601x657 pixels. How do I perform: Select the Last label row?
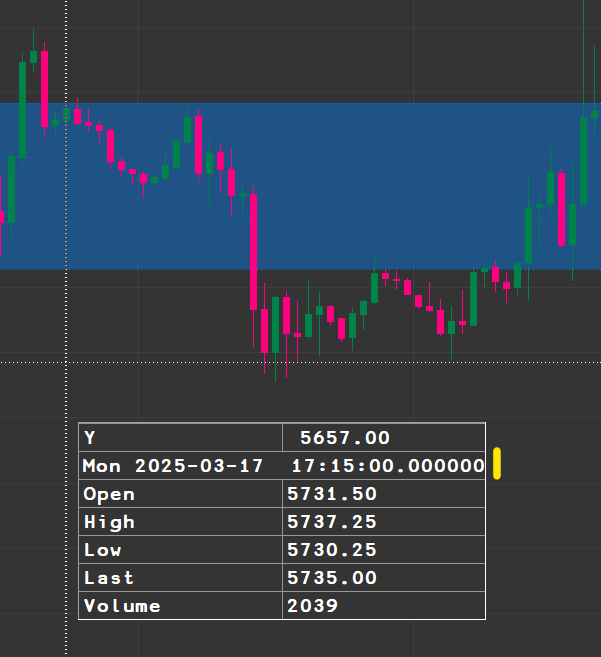click(x=109, y=578)
